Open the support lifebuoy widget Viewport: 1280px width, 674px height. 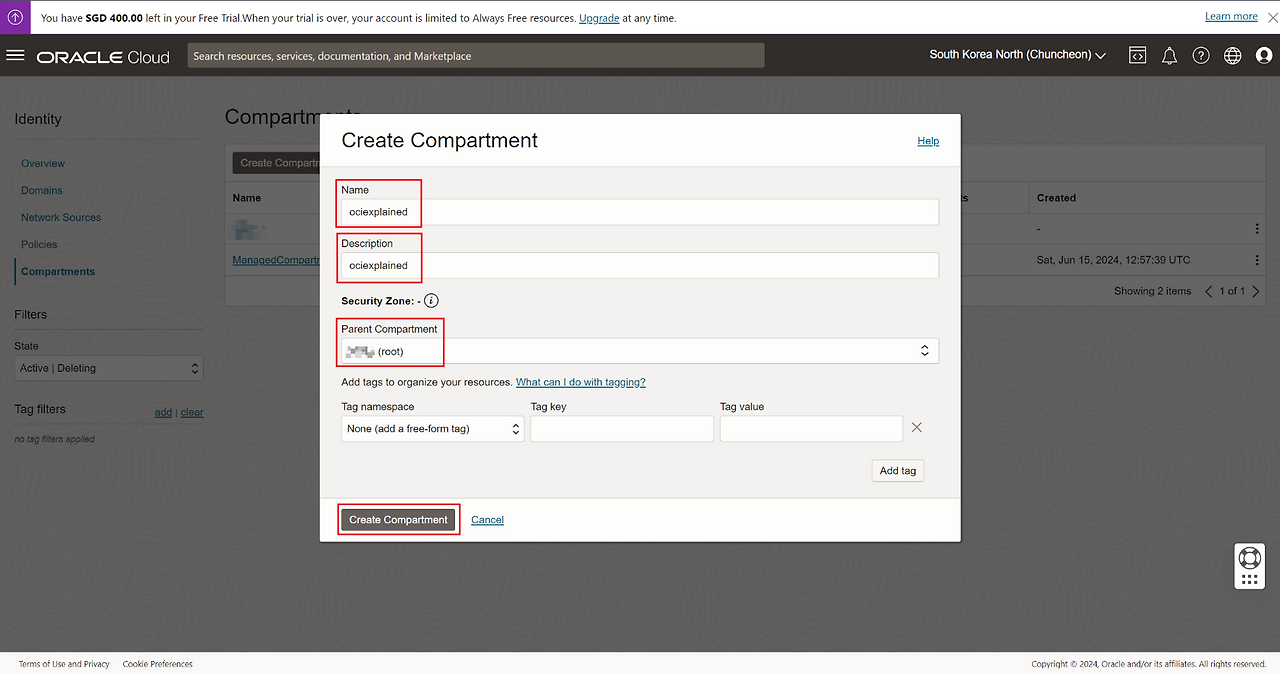tap(1249, 557)
